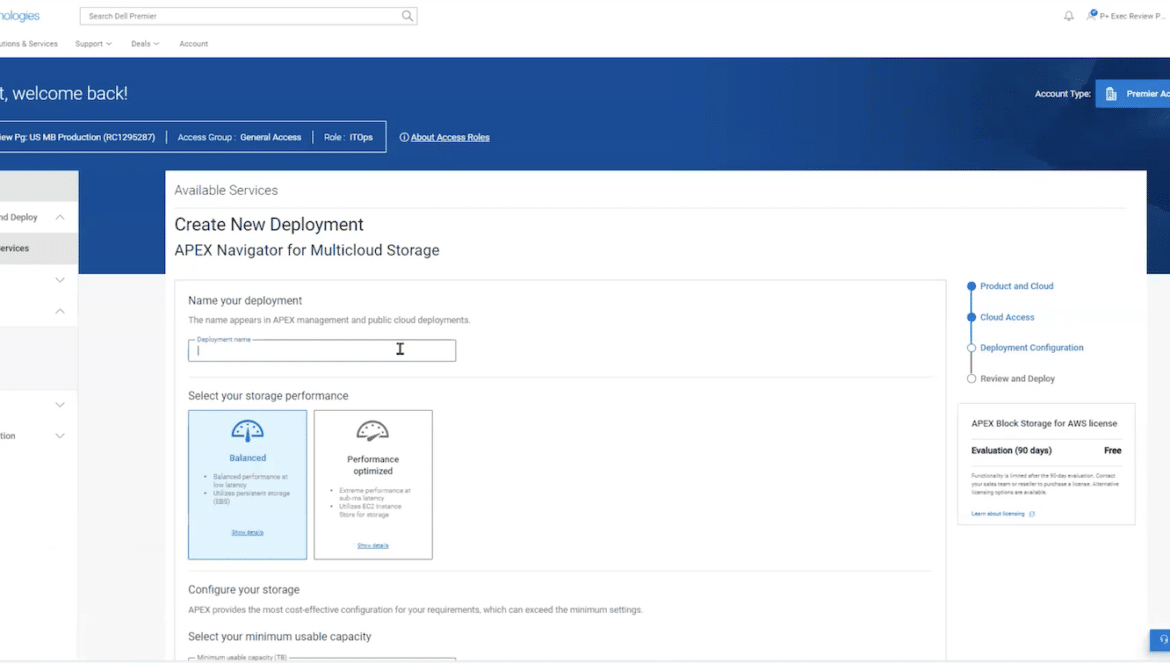Expand the sidebar section ending in 'tion'

(60, 436)
